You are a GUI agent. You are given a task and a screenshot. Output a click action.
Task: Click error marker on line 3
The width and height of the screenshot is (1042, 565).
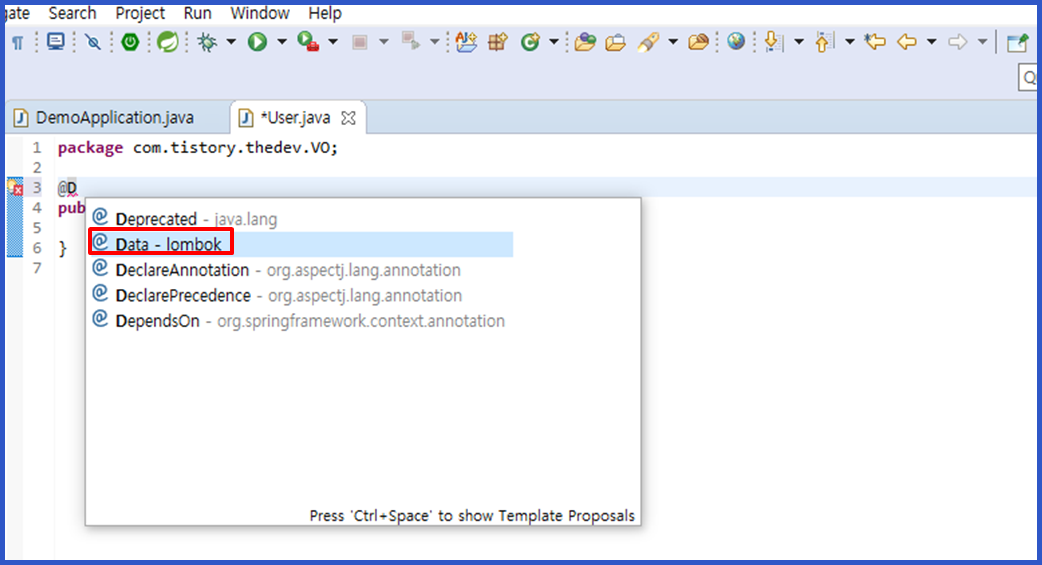[15, 188]
